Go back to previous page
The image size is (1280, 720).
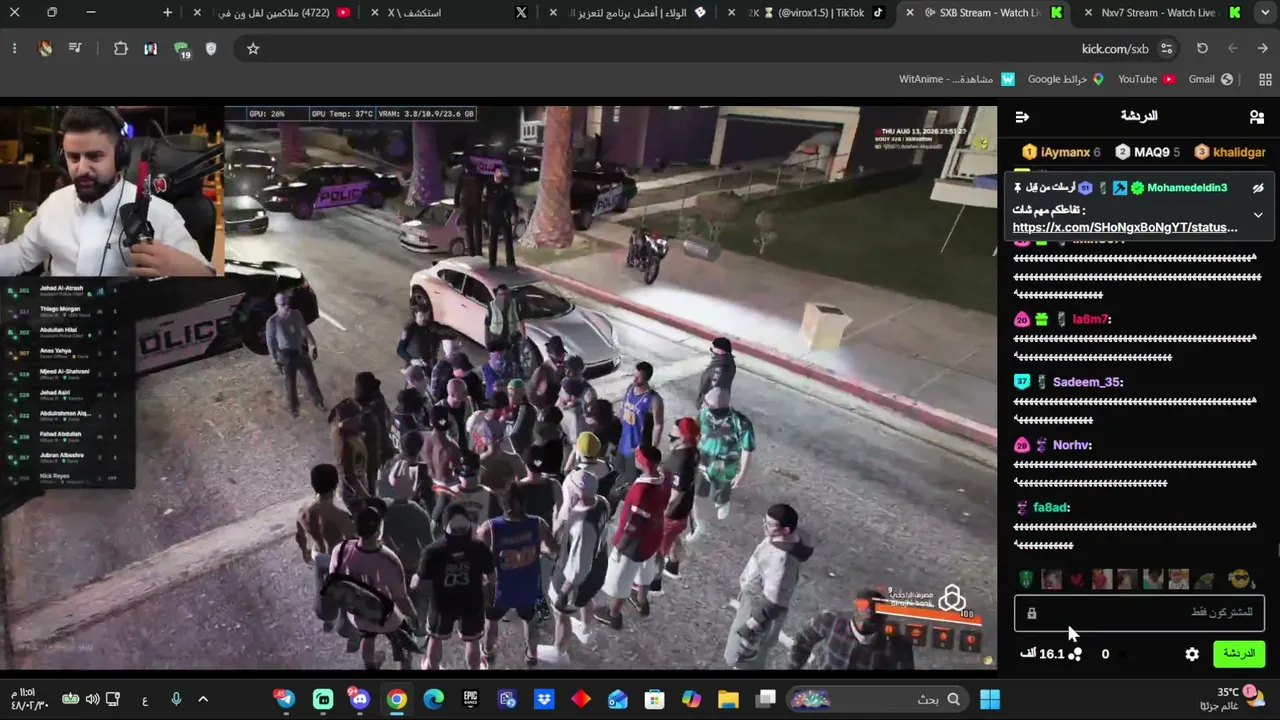(1262, 49)
